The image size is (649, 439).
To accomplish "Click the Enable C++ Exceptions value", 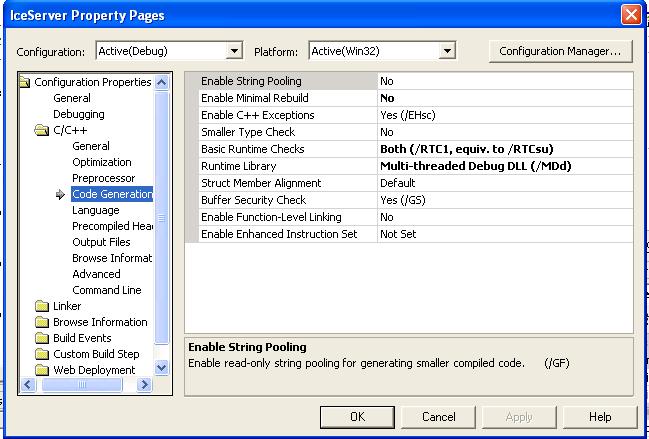I will click(x=505, y=115).
